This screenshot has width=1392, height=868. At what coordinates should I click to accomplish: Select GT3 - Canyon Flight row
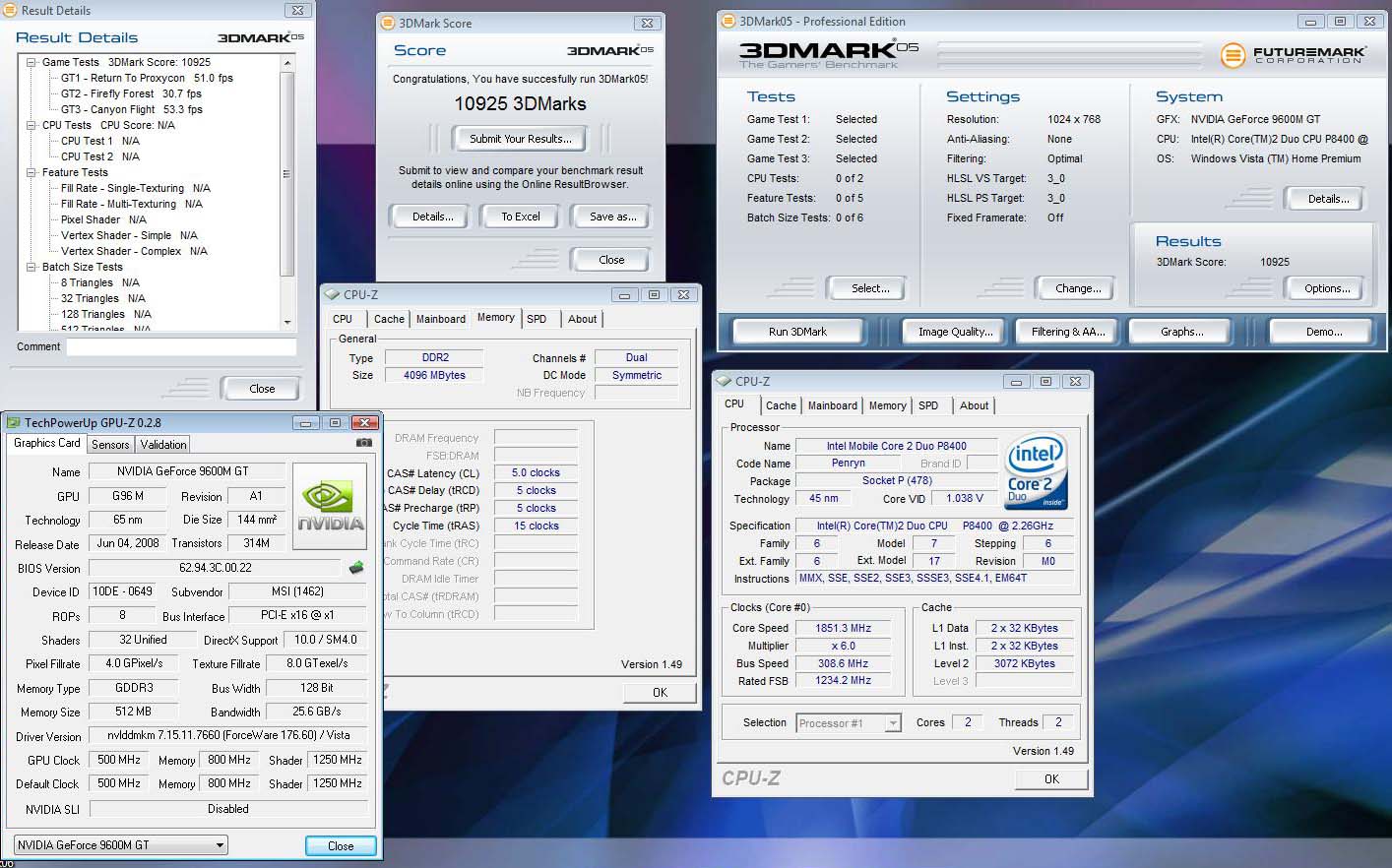131,109
